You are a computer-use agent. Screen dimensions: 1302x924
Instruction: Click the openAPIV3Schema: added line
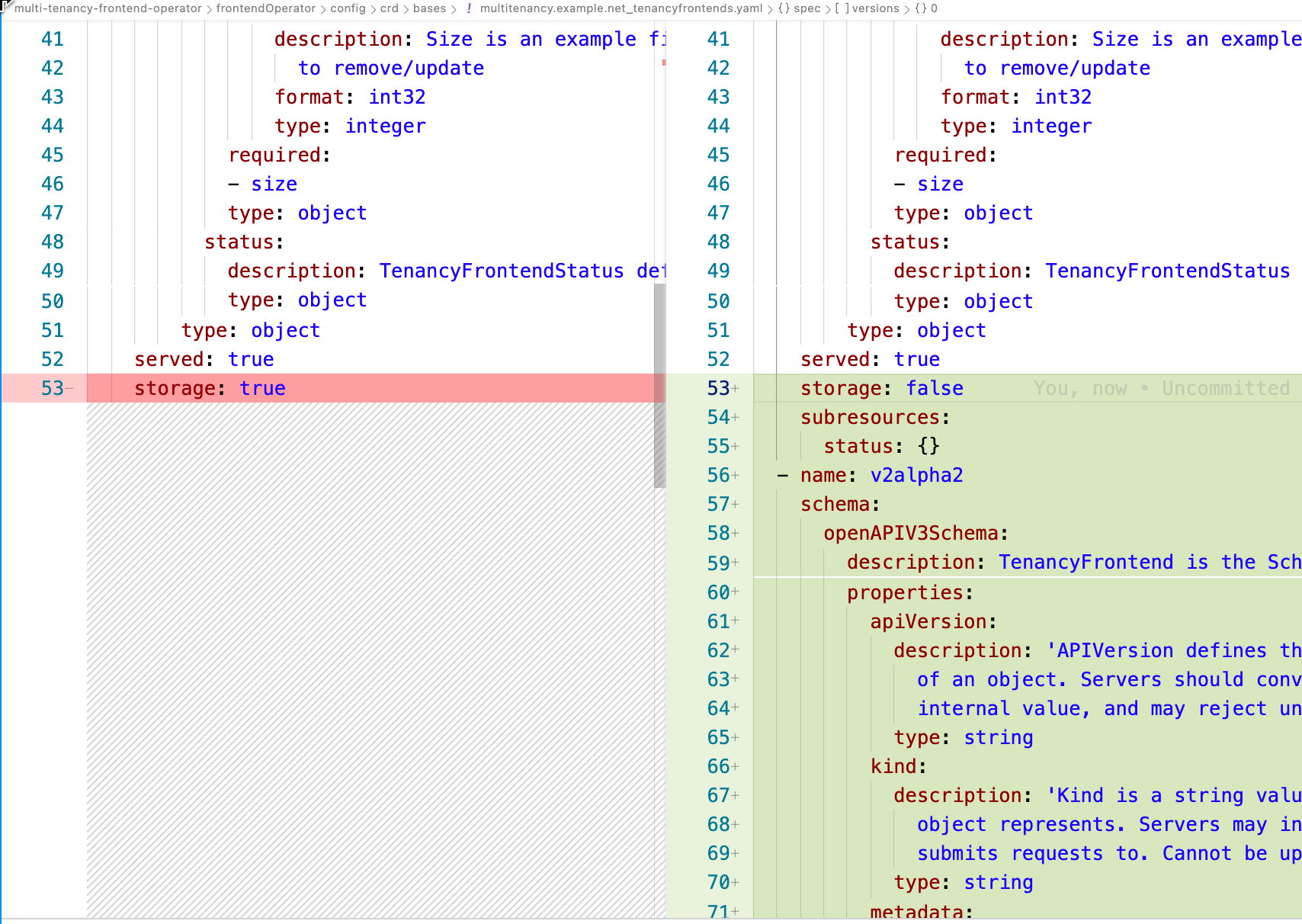[x=916, y=533]
